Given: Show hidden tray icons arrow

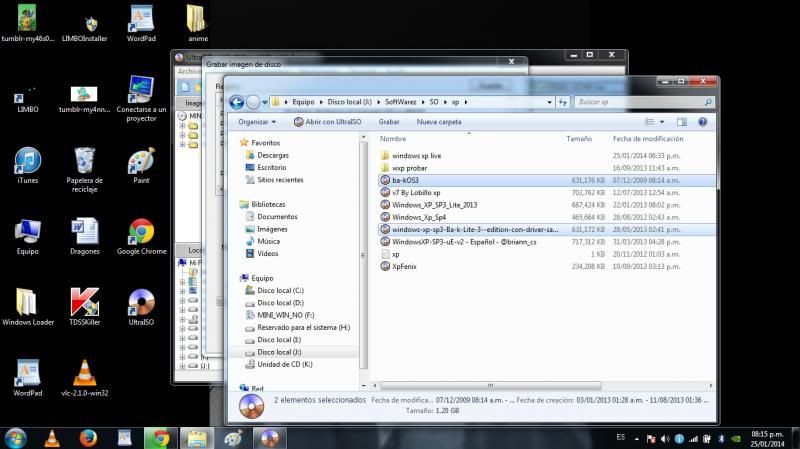Looking at the screenshot, I should [x=637, y=439].
